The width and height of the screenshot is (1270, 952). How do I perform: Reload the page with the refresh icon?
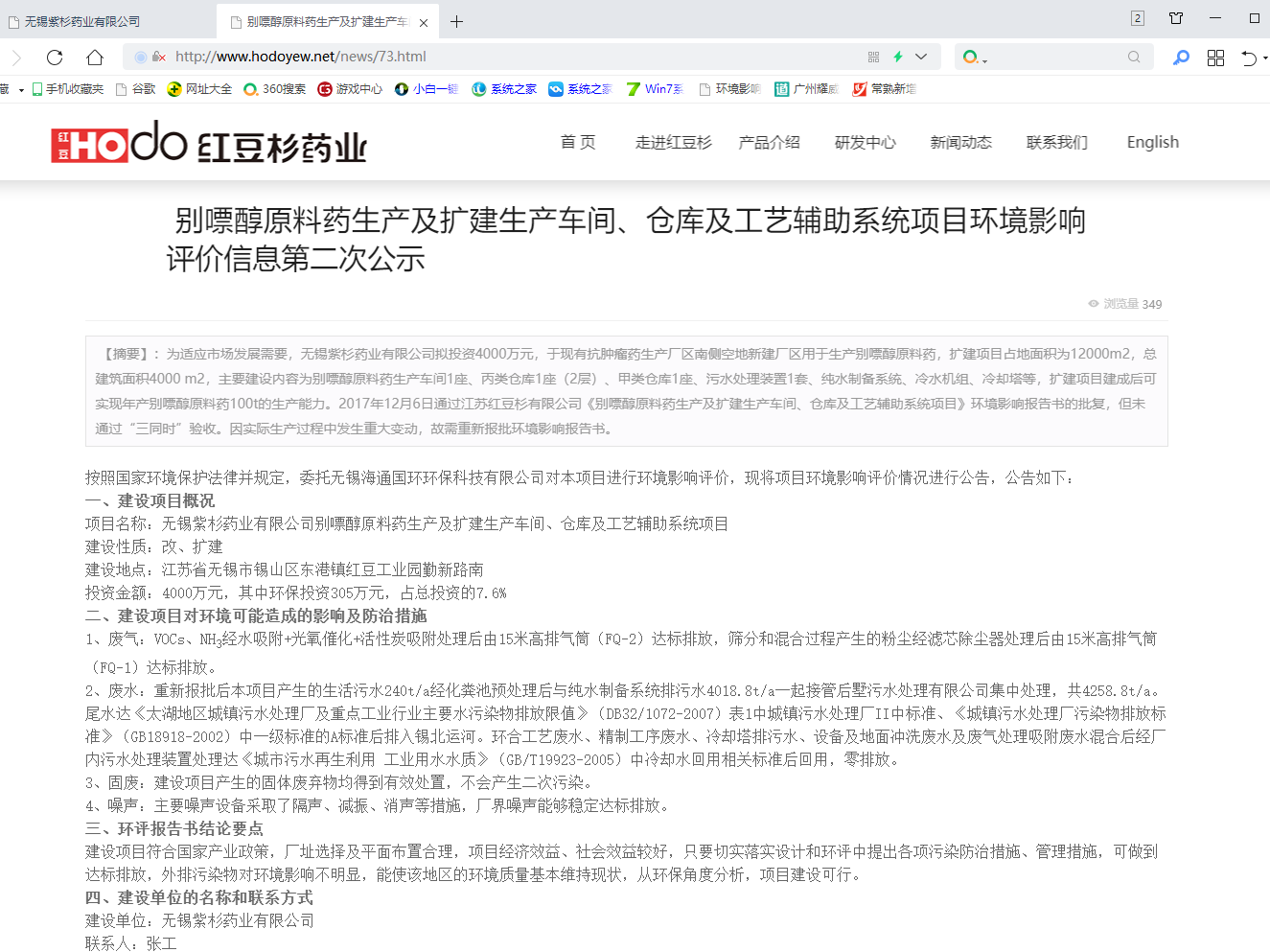pyautogui.click(x=55, y=57)
